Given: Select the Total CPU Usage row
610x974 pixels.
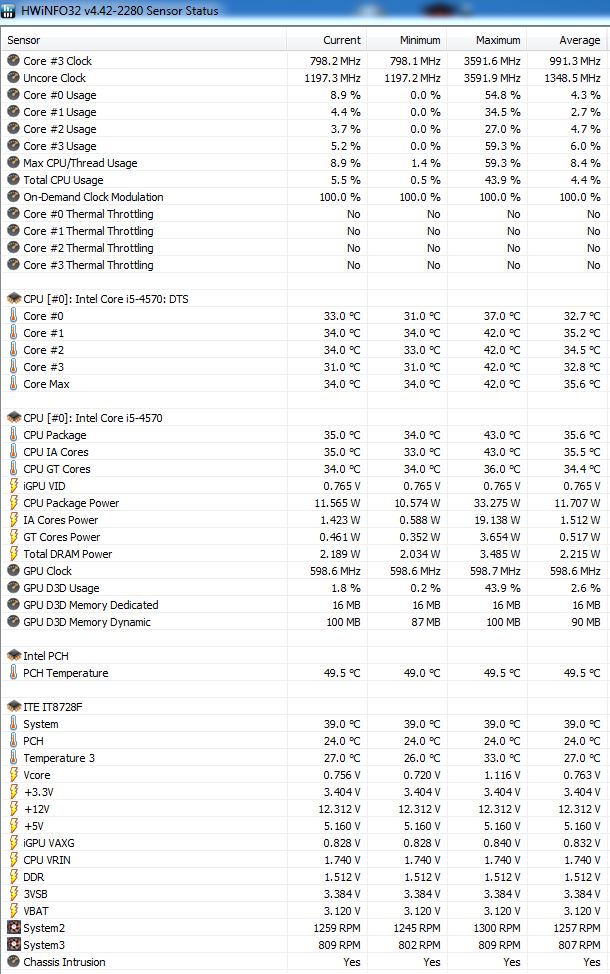Looking at the screenshot, I should 63,180.
